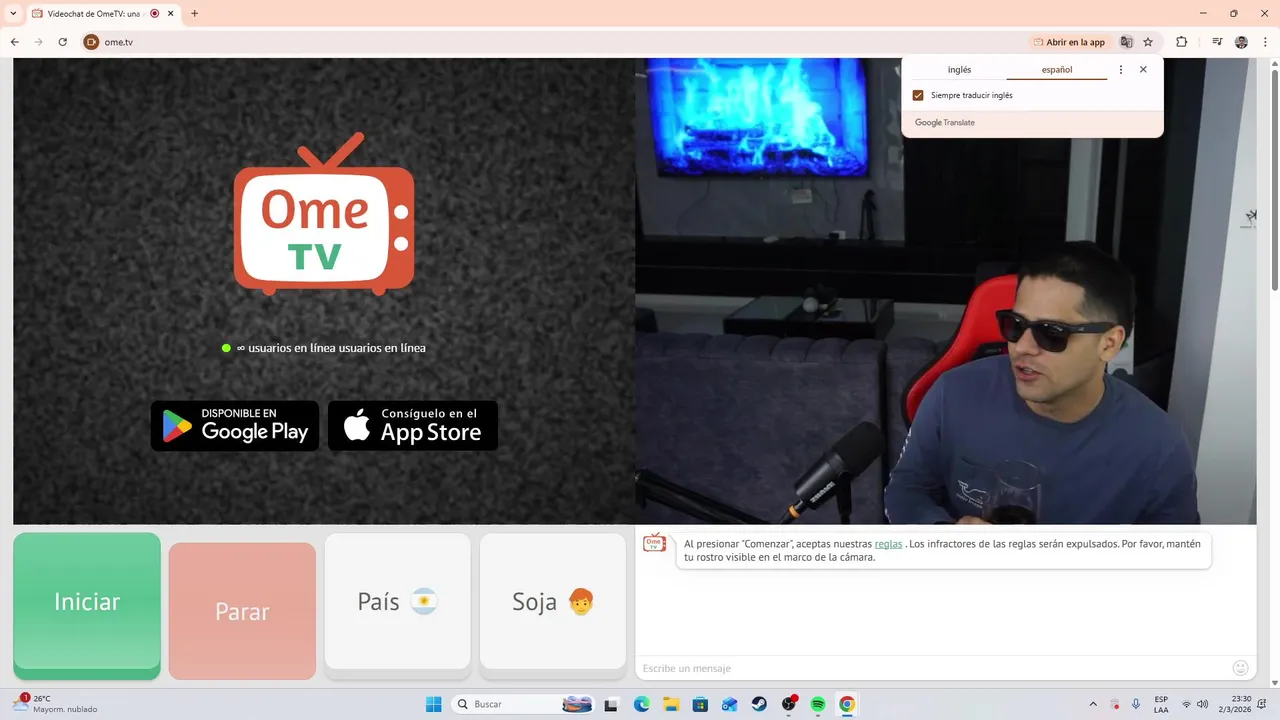This screenshot has width=1280, height=720.
Task: Open the reglas link in chat
Action: pyautogui.click(x=888, y=544)
